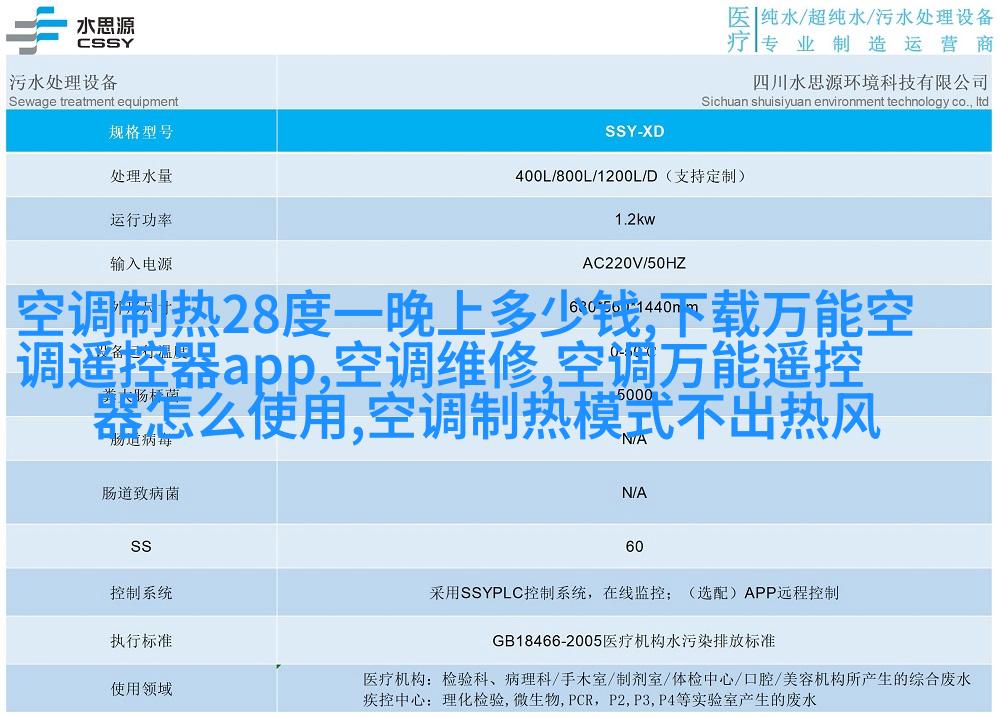The height and width of the screenshot is (718, 1000).
Task: Click the 'Sewage treatment equipment' subtitle
Action: click(94, 101)
